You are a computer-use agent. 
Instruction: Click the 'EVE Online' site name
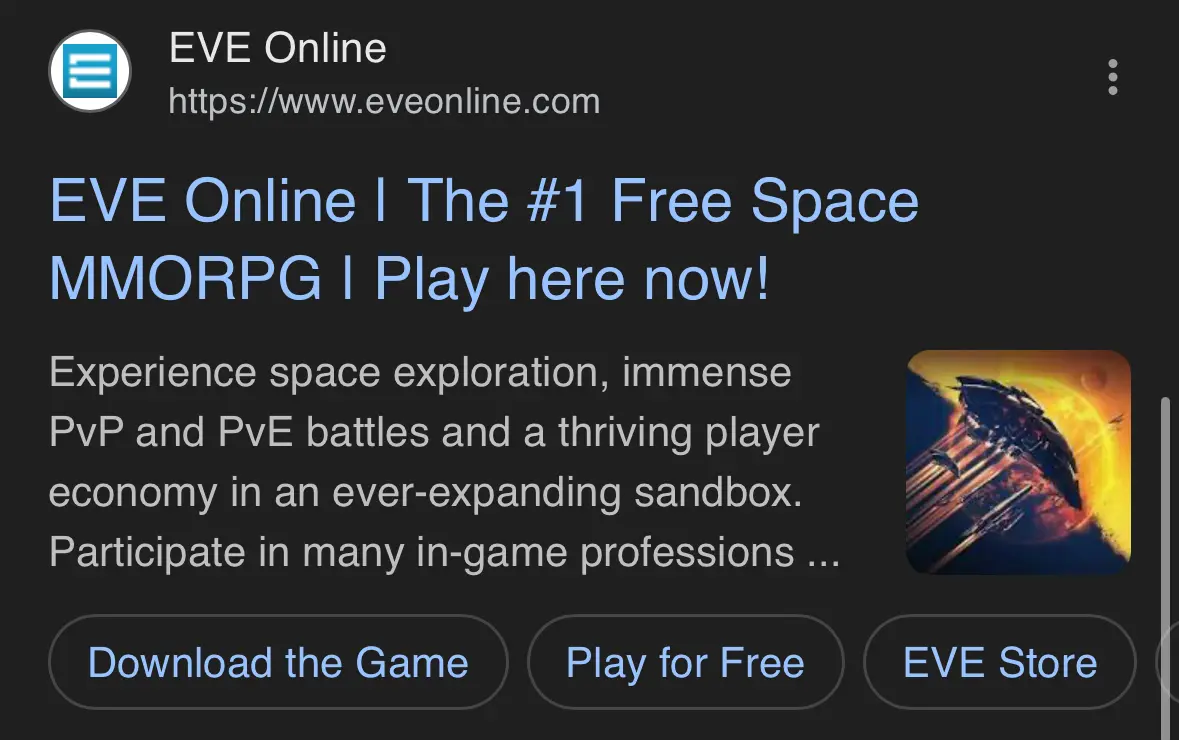277,48
